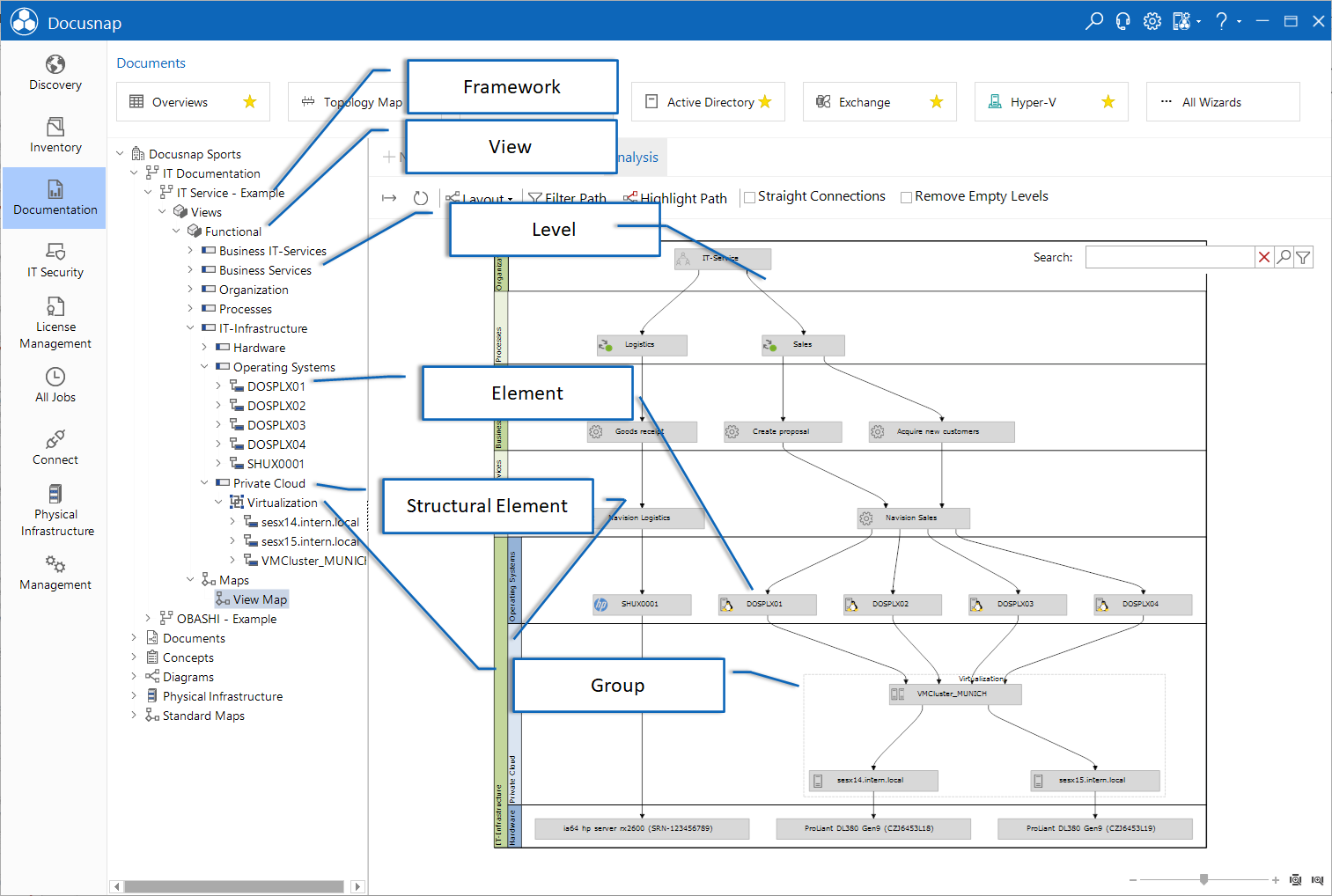Expand the Concepts tree node
The width and height of the screenshot is (1332, 896).
tap(134, 657)
